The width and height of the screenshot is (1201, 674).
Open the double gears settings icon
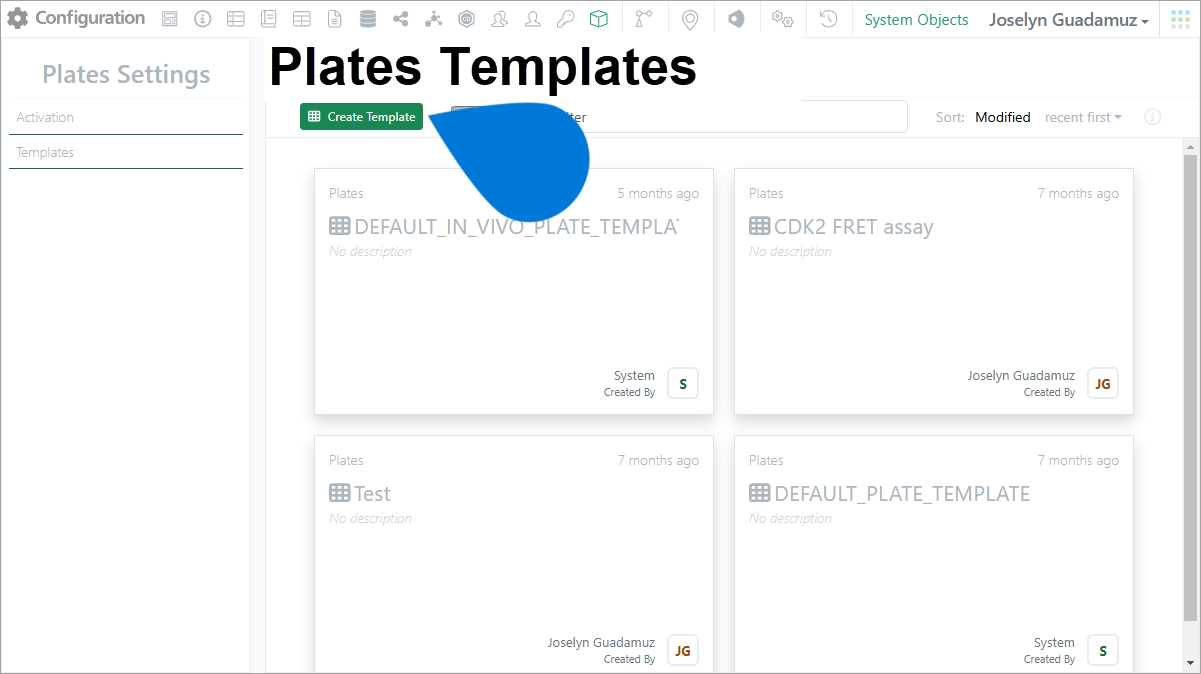click(x=782, y=19)
